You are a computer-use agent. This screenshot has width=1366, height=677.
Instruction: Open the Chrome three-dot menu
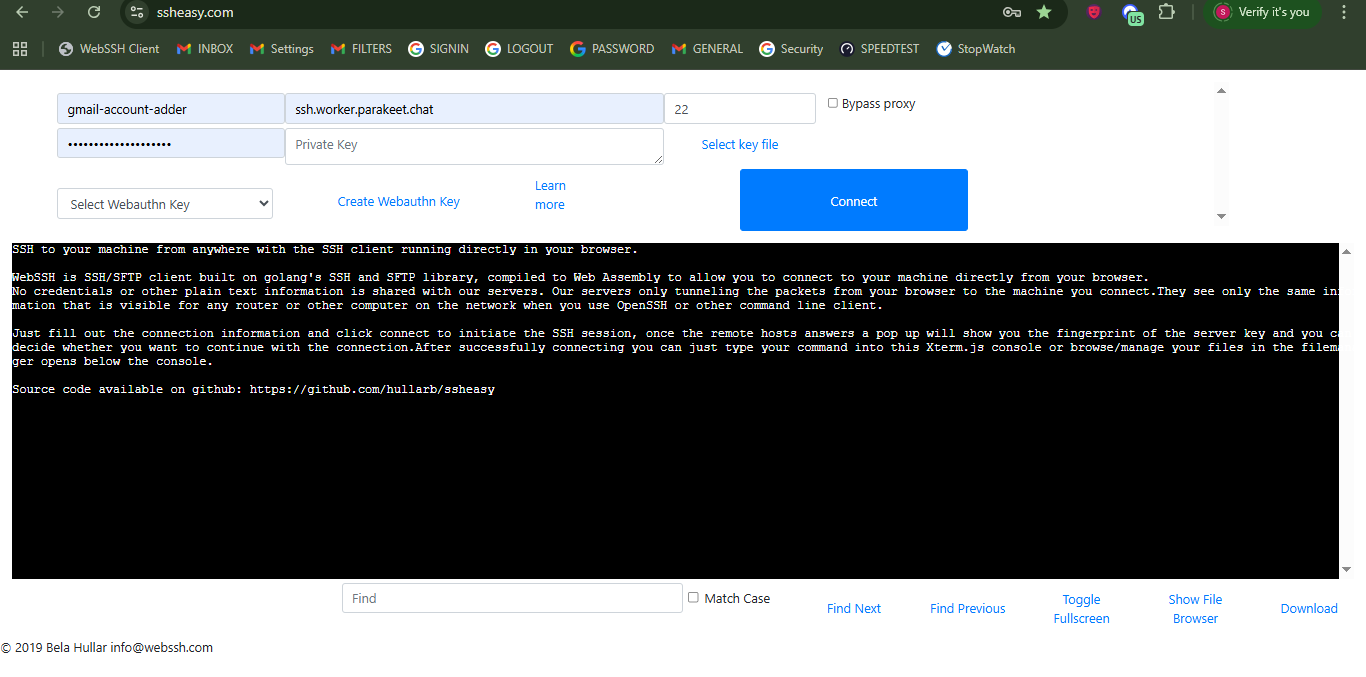1344,12
